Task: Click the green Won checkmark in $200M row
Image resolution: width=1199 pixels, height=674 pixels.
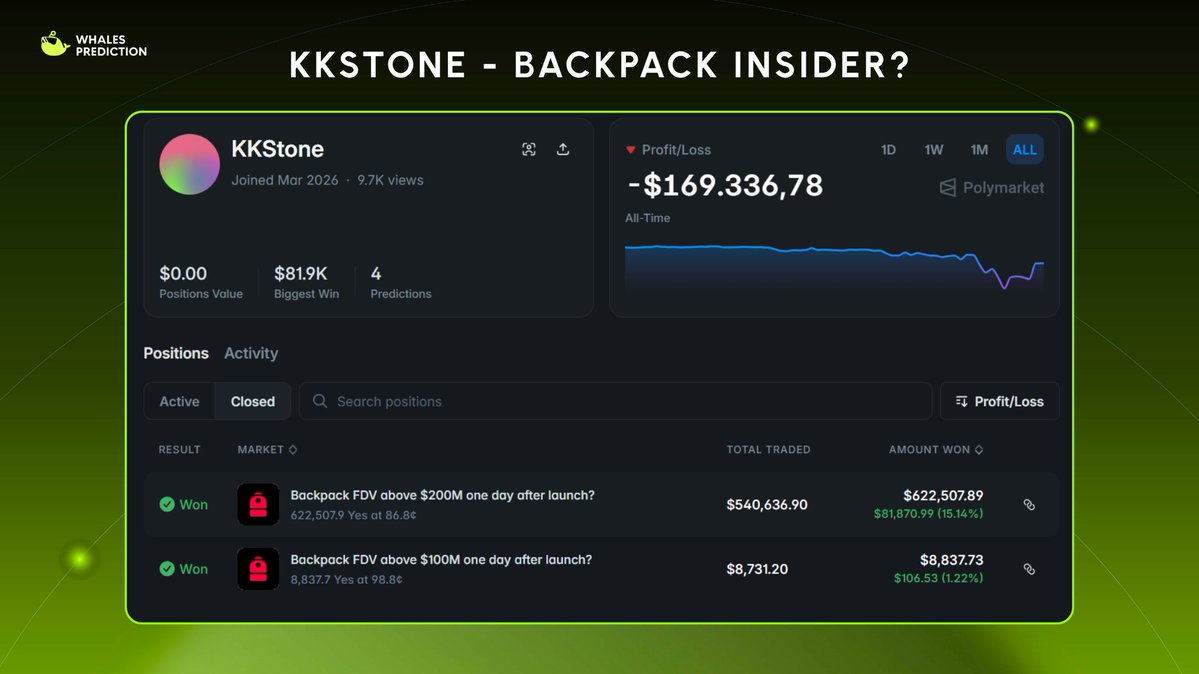Action: (x=167, y=504)
